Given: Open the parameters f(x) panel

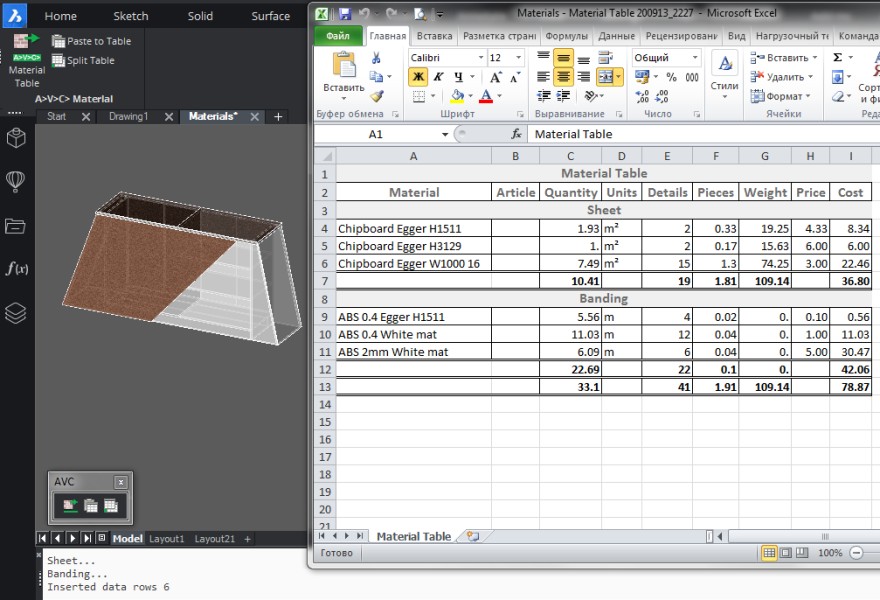Looking at the screenshot, I should [x=16, y=269].
